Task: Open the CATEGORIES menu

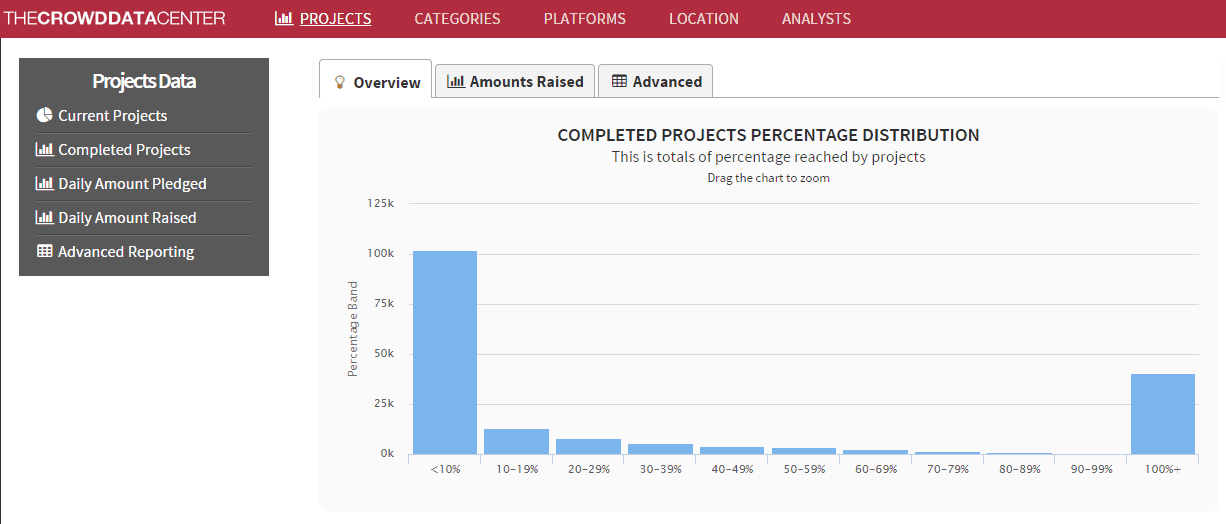Action: (x=457, y=18)
